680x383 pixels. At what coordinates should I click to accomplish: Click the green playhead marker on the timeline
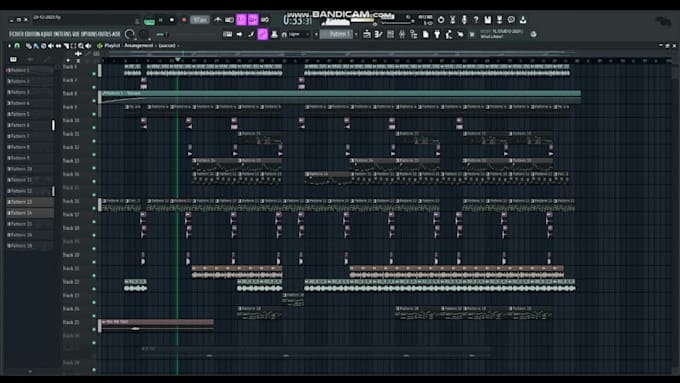click(177, 59)
